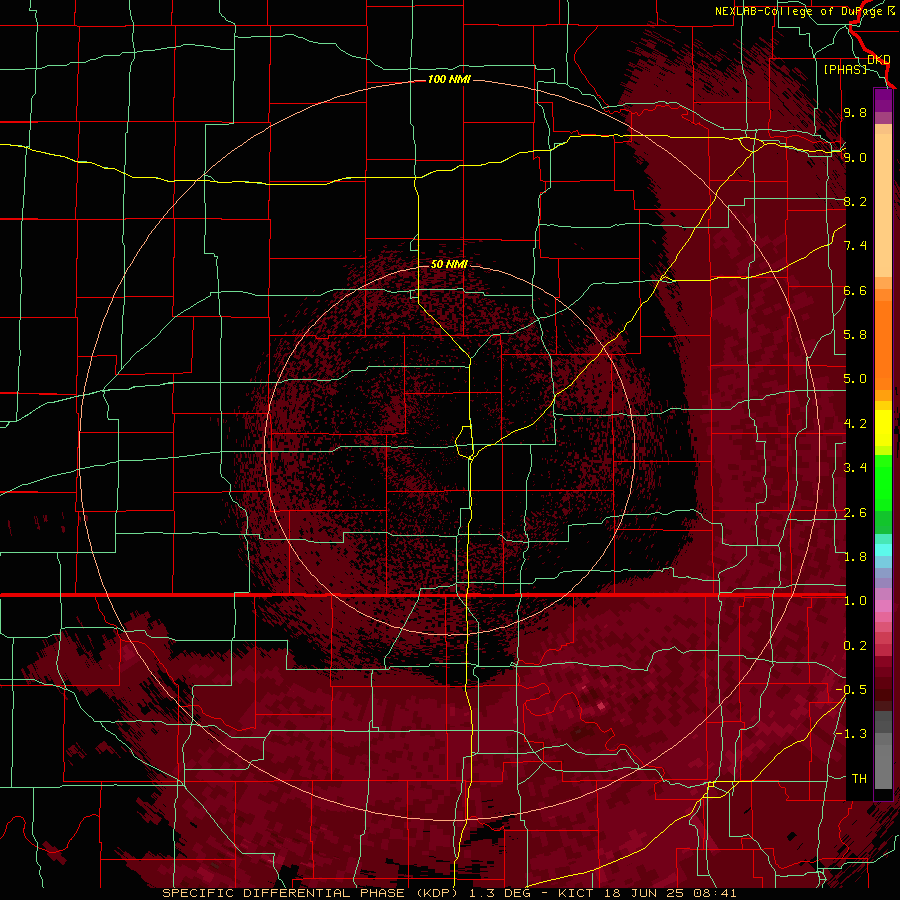Click the 1.8 scale label
This screenshot has width=900, height=900.
click(x=855, y=557)
